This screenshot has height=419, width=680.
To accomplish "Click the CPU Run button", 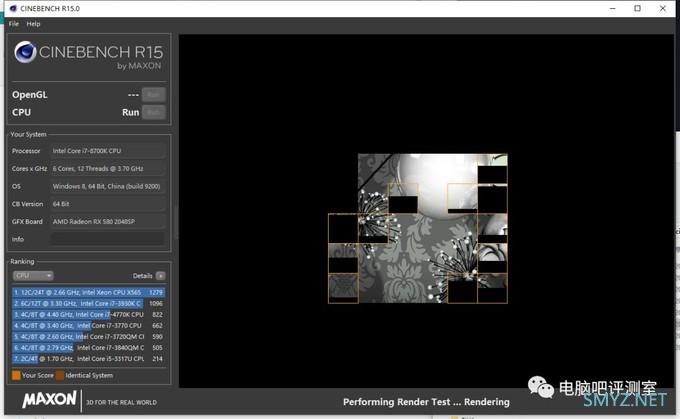I will [154, 112].
